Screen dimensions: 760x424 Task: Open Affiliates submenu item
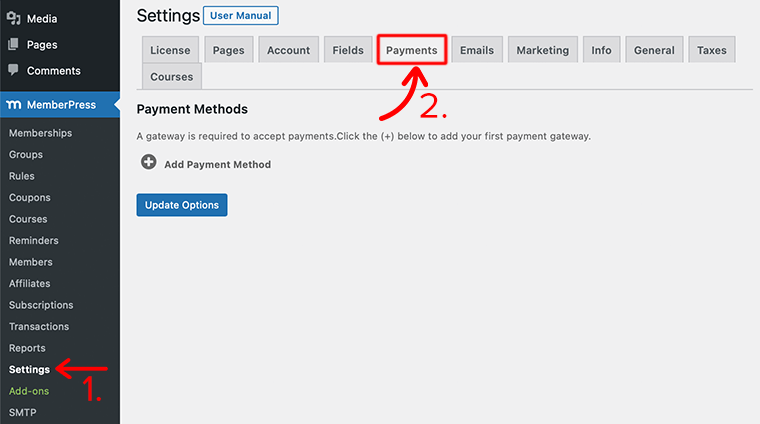[x=30, y=283]
